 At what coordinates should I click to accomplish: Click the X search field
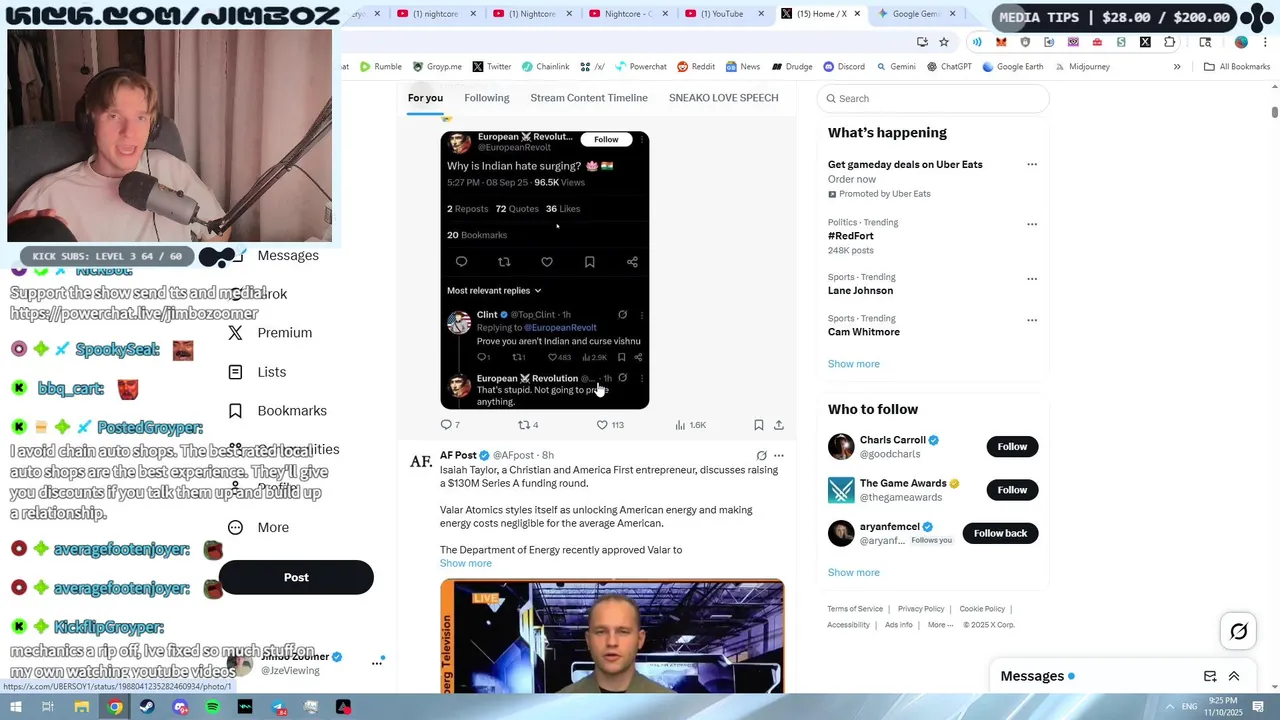(933, 98)
